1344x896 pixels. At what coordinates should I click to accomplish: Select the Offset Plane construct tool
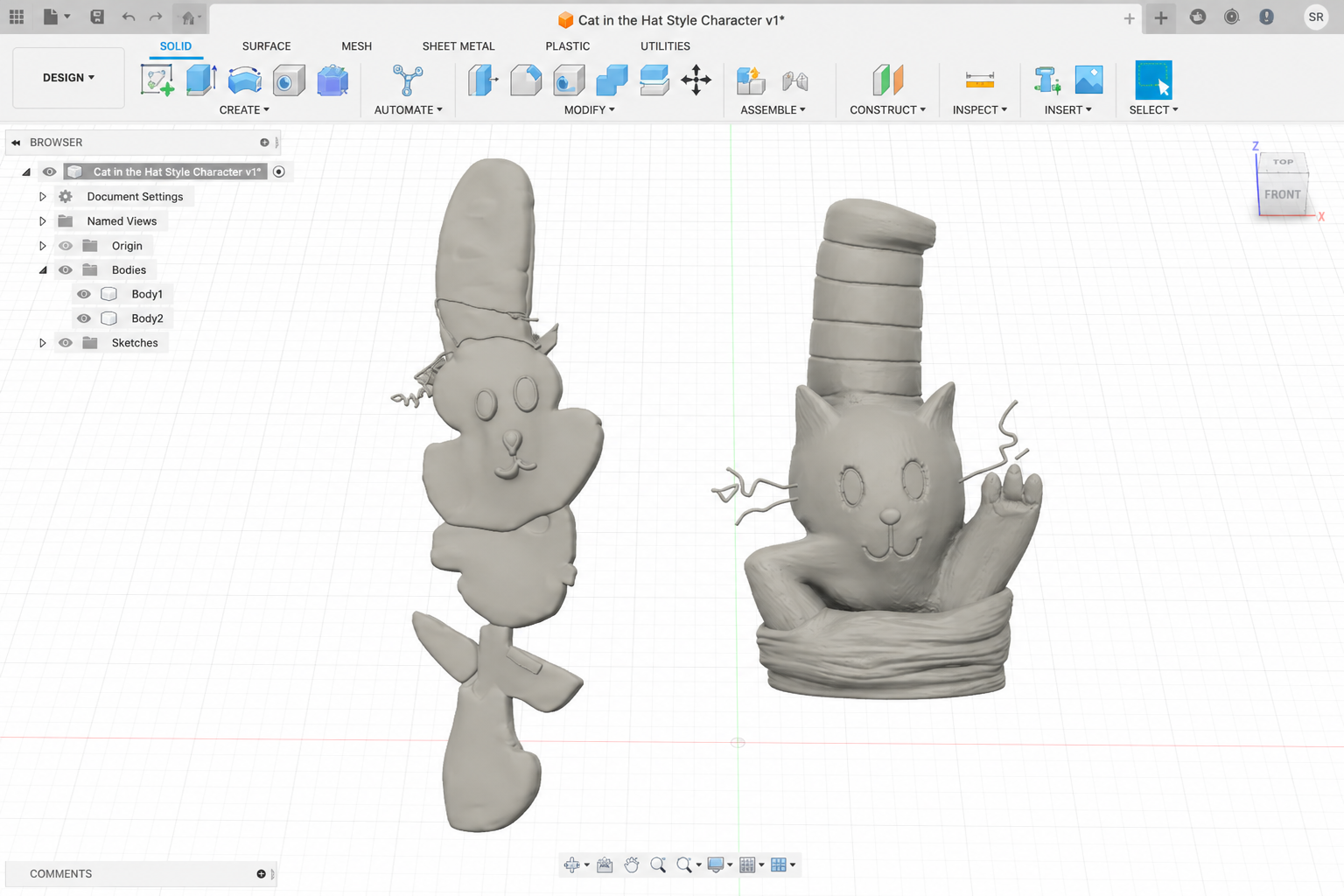coord(887,80)
